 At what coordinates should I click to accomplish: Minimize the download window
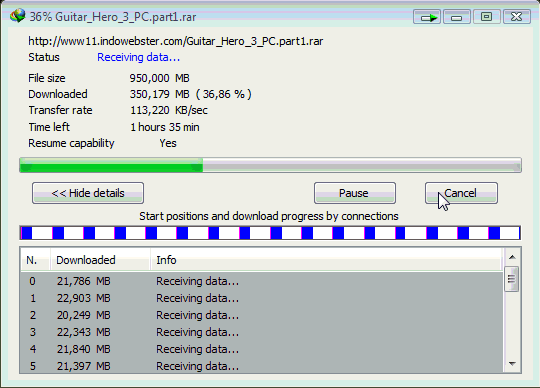tap(457, 17)
